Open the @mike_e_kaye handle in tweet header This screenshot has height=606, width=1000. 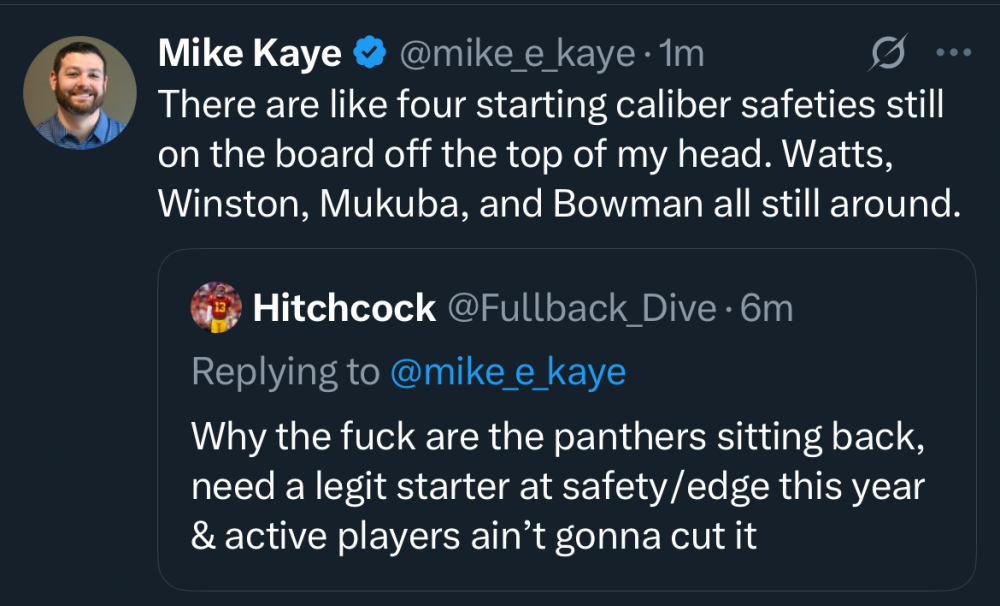click(517, 54)
